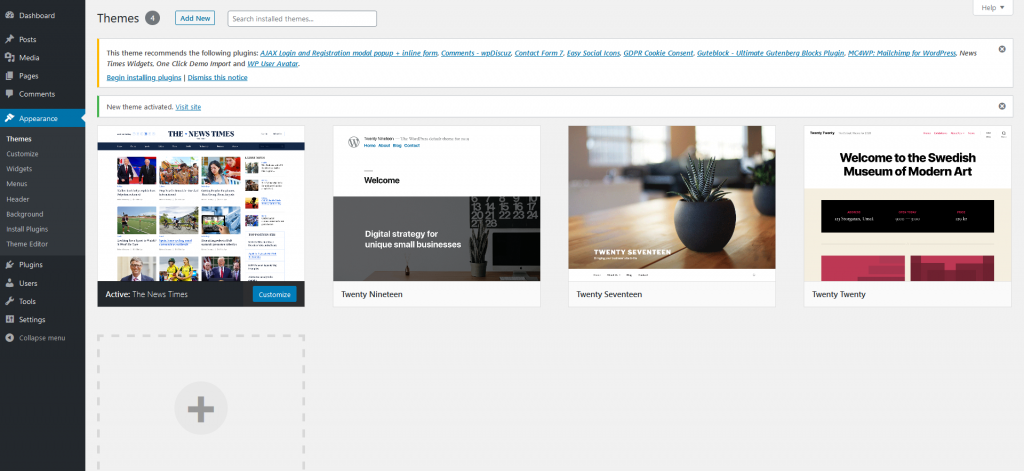Click the Twenty Seventeen theme name
The width and height of the screenshot is (1024, 471).
click(609, 295)
